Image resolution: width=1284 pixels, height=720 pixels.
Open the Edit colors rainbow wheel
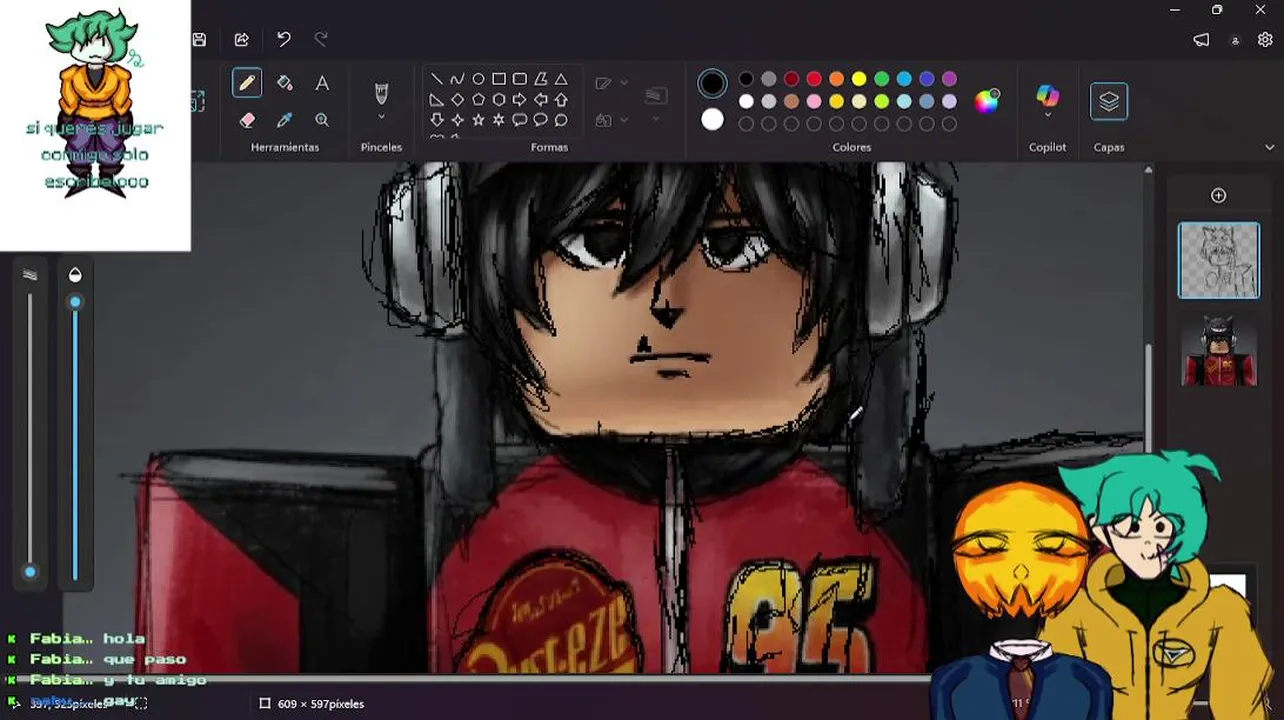tap(987, 101)
